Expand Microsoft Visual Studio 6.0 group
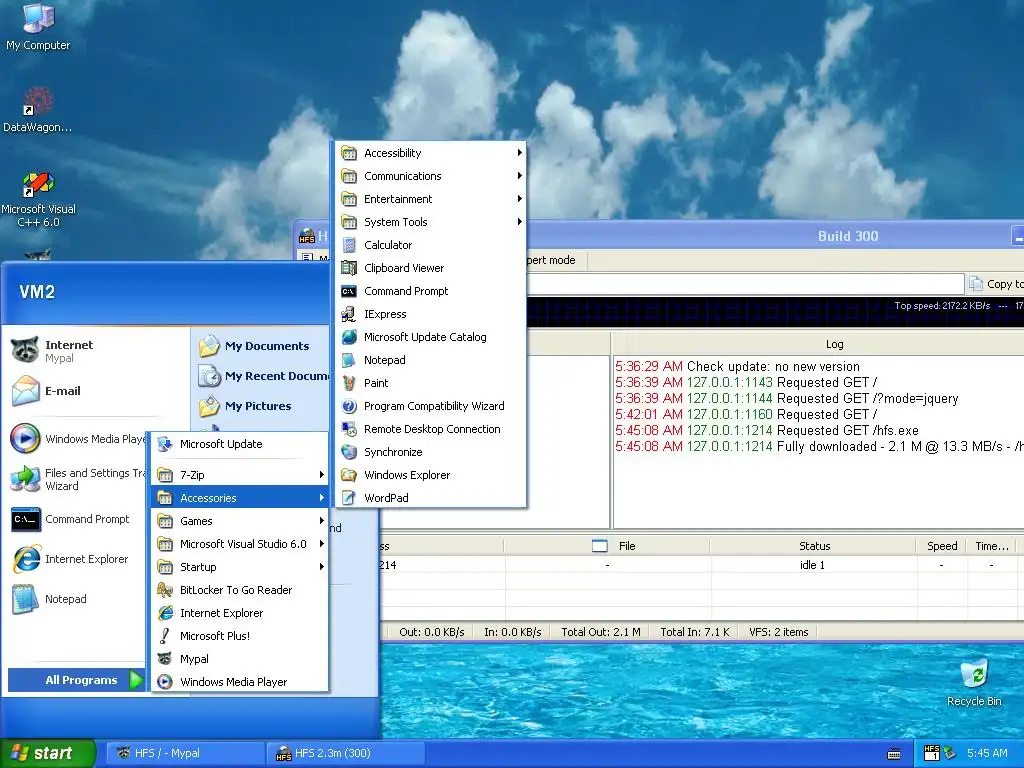The width and height of the screenshot is (1024, 768). 239,544
